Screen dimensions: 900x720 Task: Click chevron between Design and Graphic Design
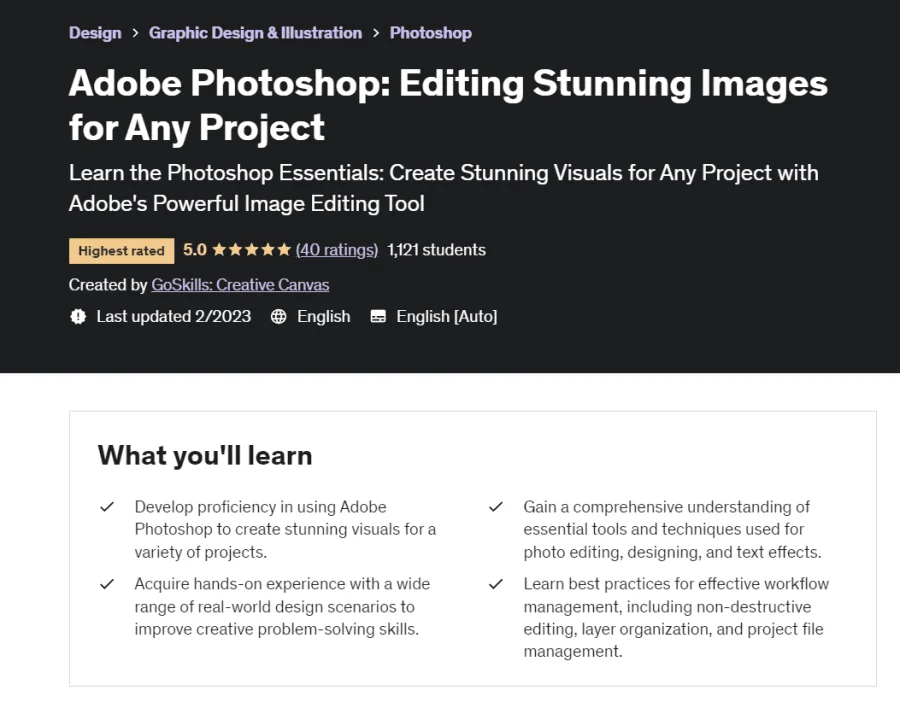point(135,33)
